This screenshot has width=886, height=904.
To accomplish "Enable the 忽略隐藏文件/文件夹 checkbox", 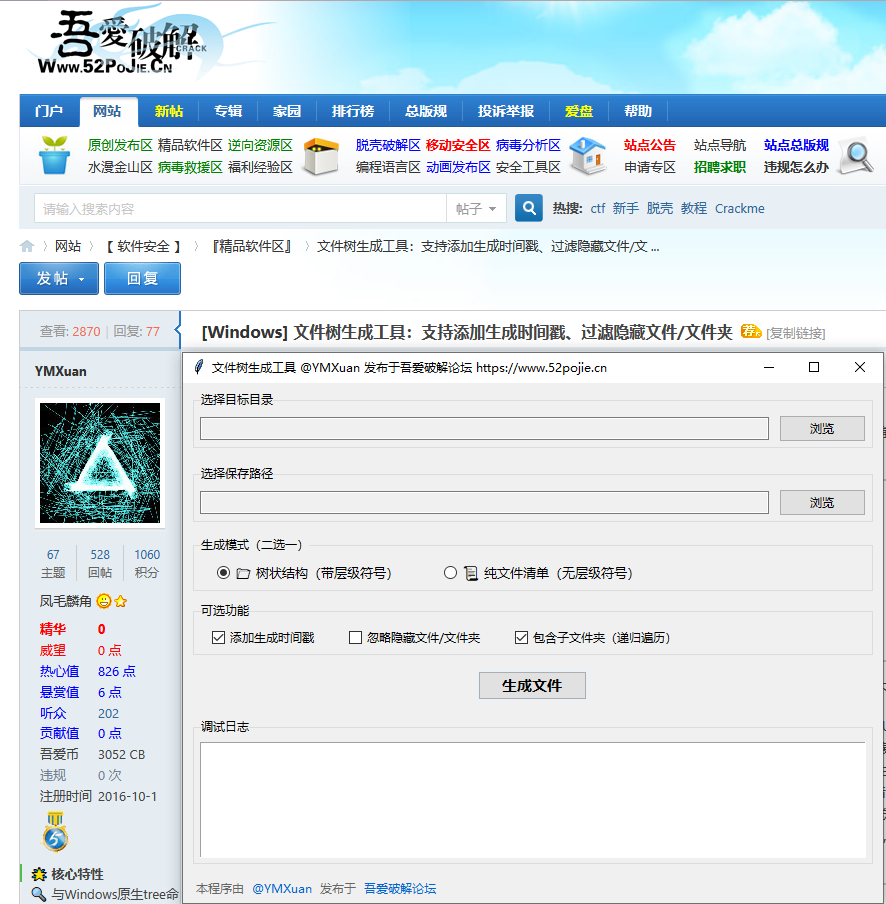I will tap(356, 638).
